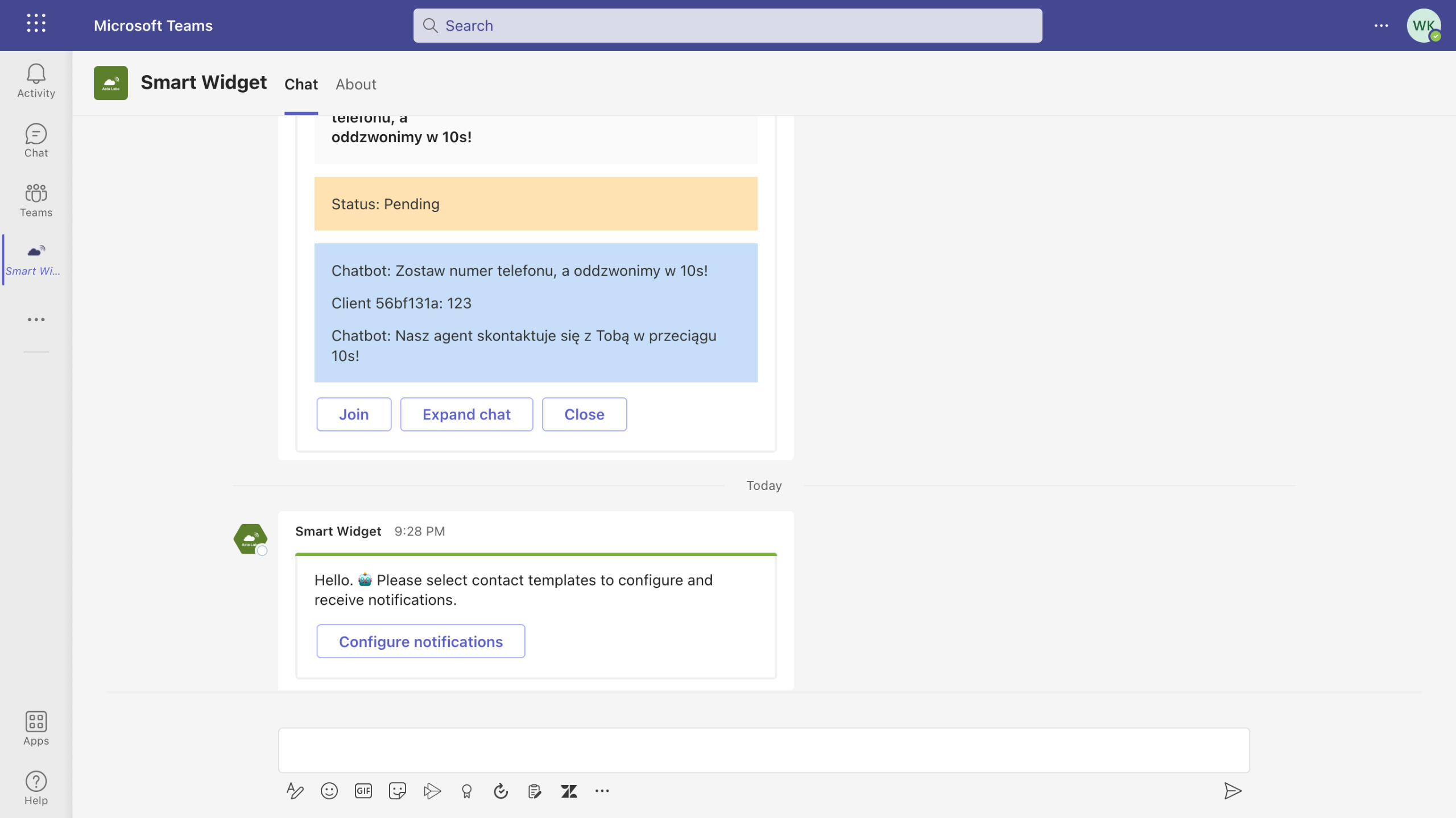Click the Smart Widget message avatar
Viewport: 1456px width, 818px height.
[x=250, y=539]
